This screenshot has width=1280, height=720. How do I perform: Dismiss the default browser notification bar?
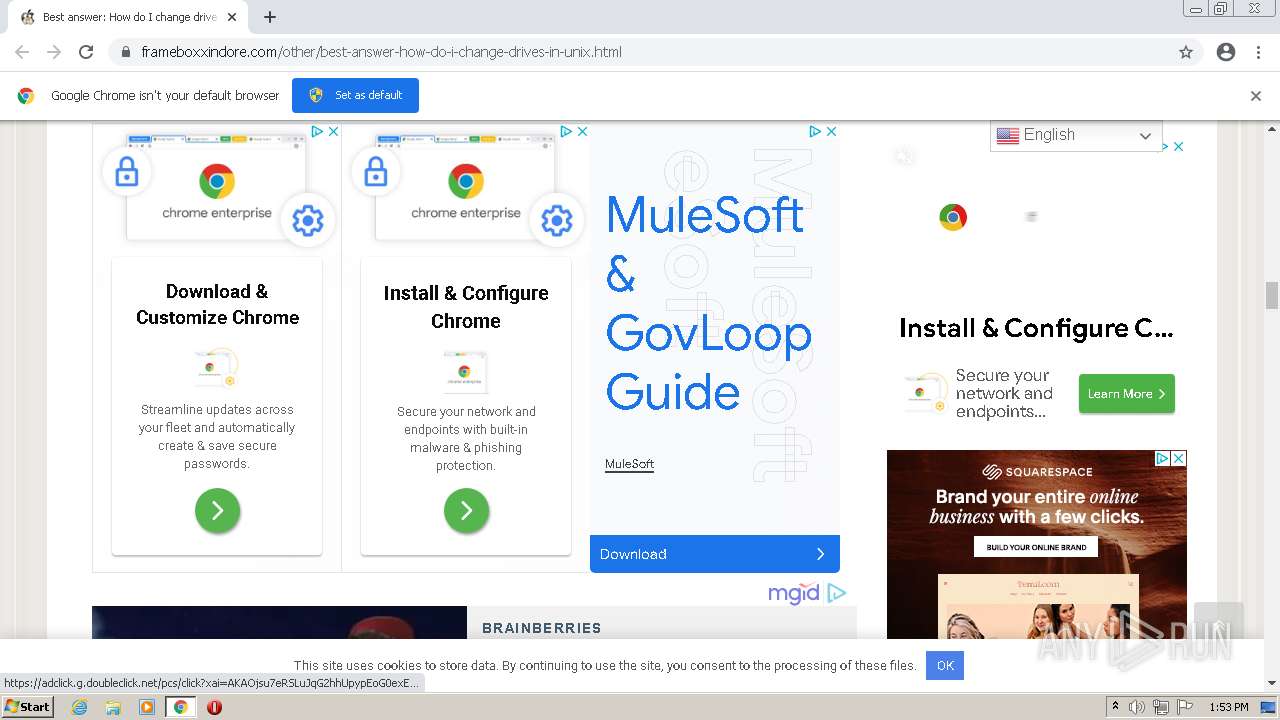coord(1256,96)
